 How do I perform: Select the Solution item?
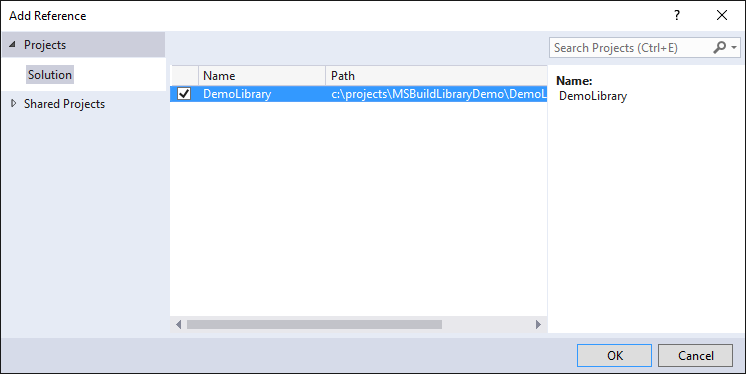pos(49,75)
